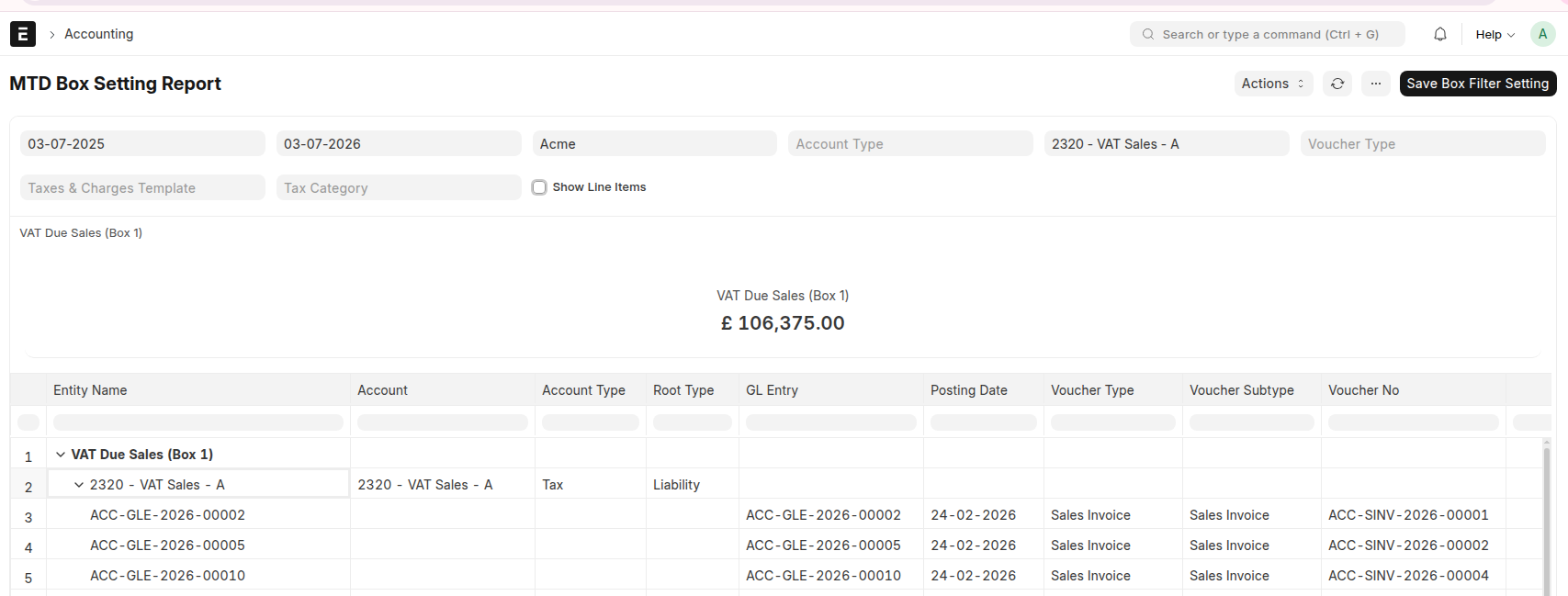The image size is (1568, 596).
Task: Click the £ 106,375.00 total value
Action: 783,323
